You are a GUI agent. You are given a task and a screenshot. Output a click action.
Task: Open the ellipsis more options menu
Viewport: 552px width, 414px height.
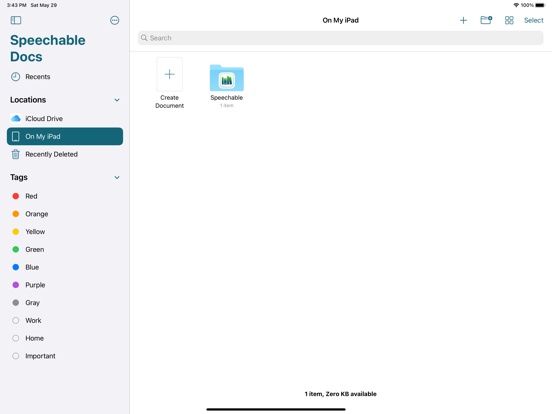point(114,20)
